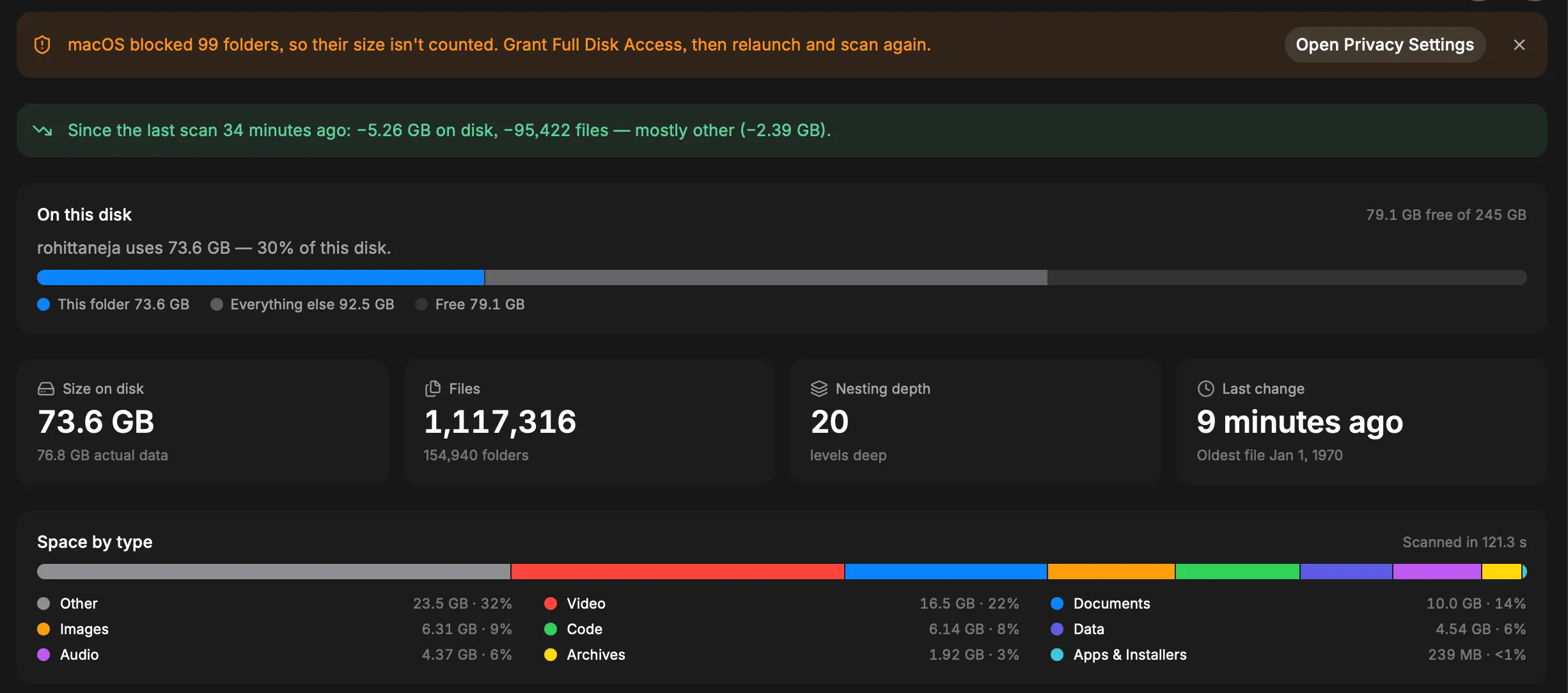Image resolution: width=1568 pixels, height=693 pixels.
Task: Click the yellow Archives color dot
Action: tap(551, 655)
